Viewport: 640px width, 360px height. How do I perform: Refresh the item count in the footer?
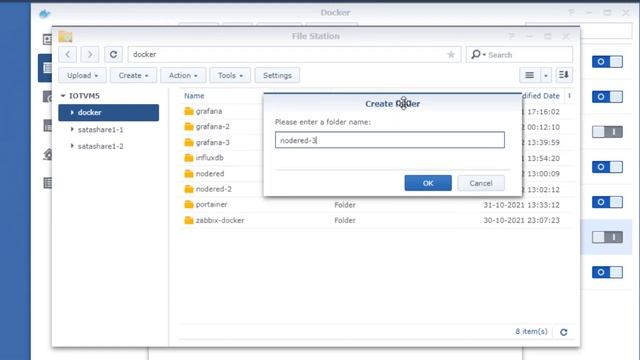564,332
